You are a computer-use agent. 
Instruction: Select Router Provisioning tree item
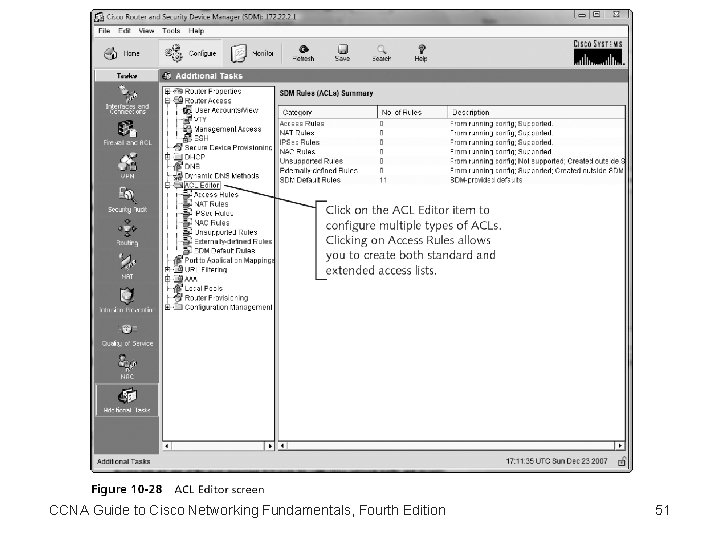click(216, 298)
